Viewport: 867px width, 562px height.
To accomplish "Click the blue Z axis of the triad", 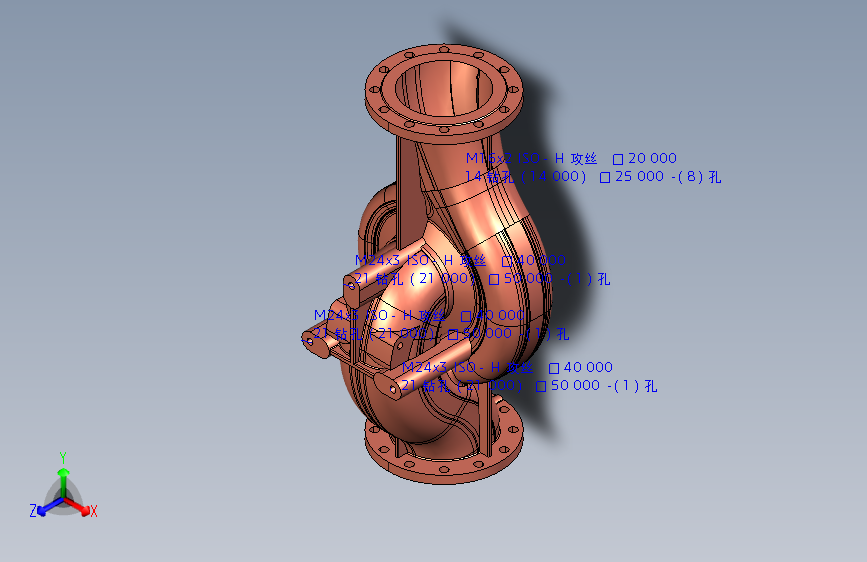I will point(44,508).
